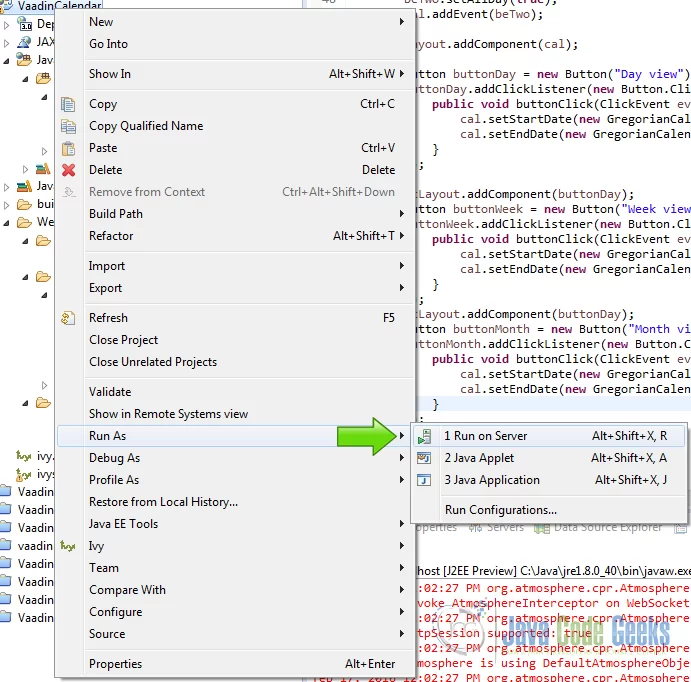Click the build folder icon
The image size is (691, 682).
click(24, 204)
